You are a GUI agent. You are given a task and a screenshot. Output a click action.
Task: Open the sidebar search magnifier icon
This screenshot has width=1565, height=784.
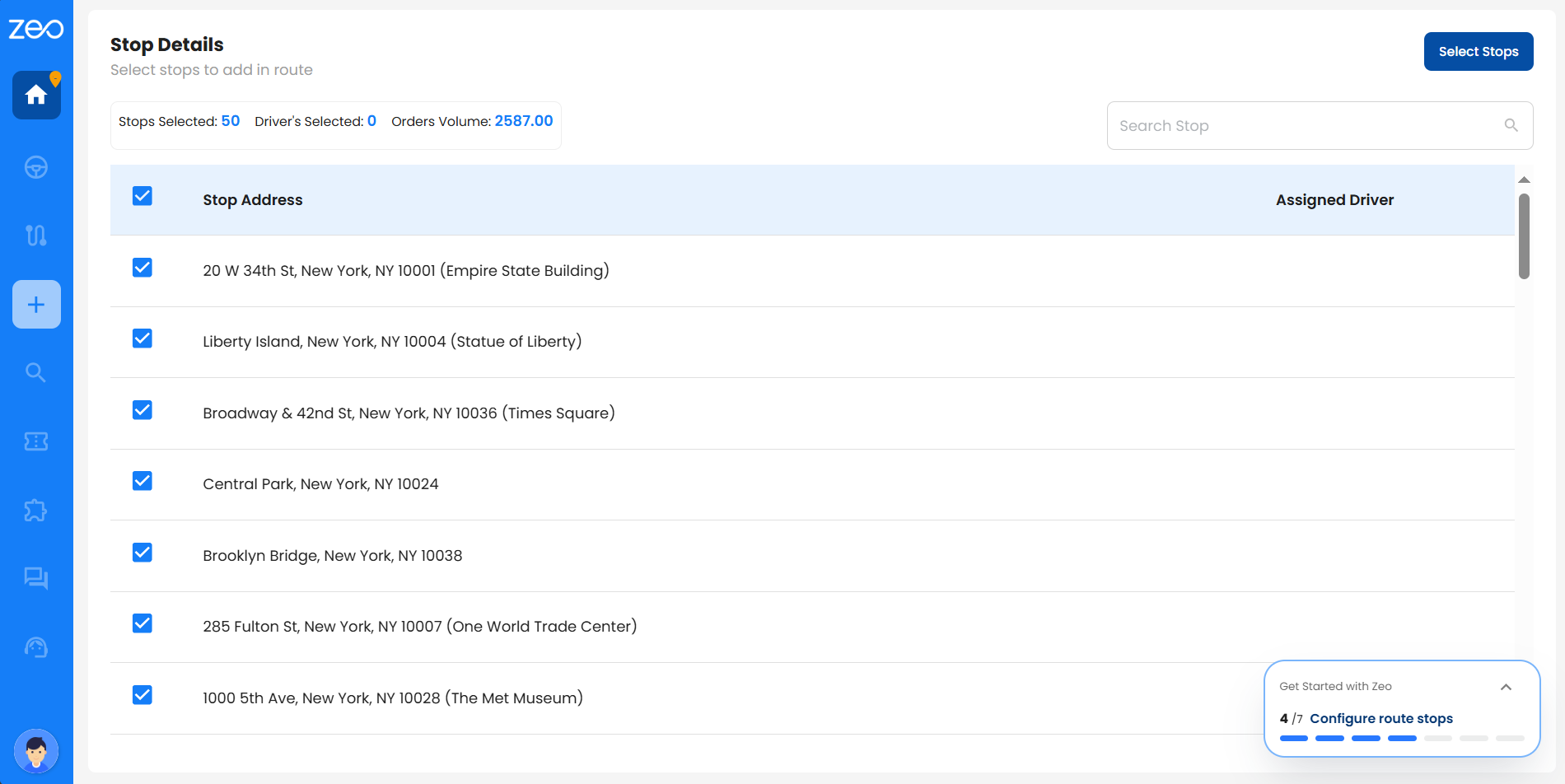36,373
